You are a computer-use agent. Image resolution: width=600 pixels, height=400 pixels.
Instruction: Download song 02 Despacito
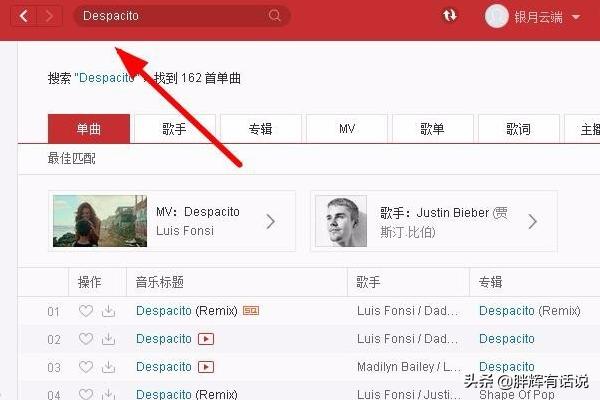[109, 339]
